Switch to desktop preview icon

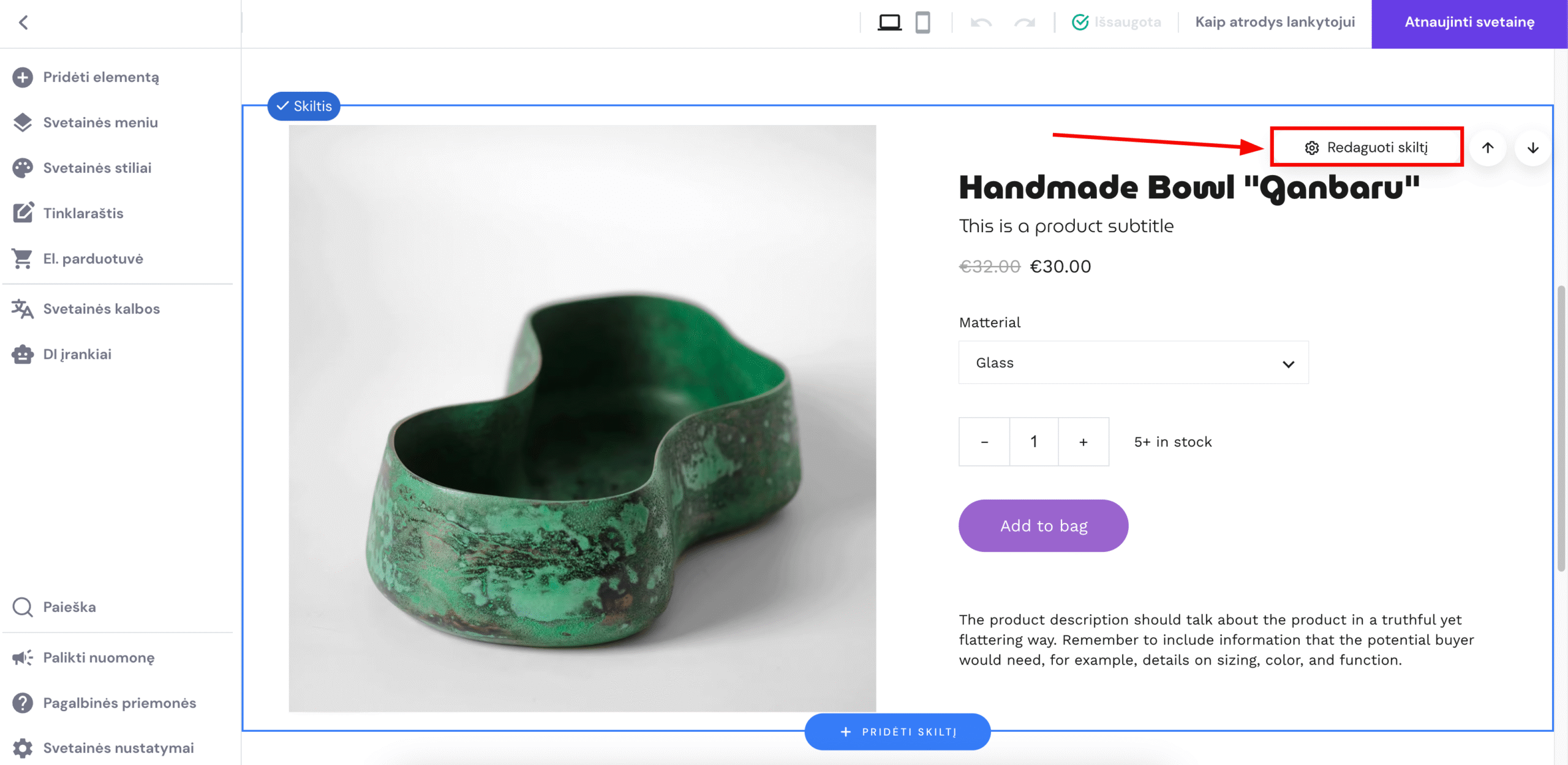point(889,23)
